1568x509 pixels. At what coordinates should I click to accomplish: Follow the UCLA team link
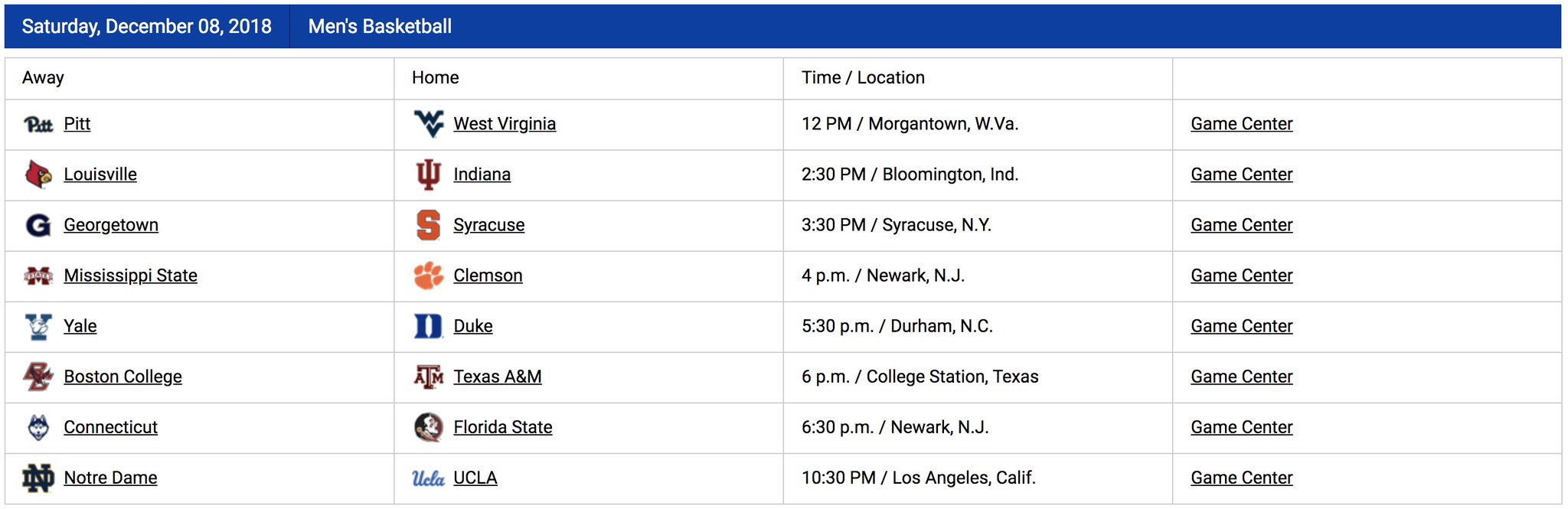[x=475, y=478]
